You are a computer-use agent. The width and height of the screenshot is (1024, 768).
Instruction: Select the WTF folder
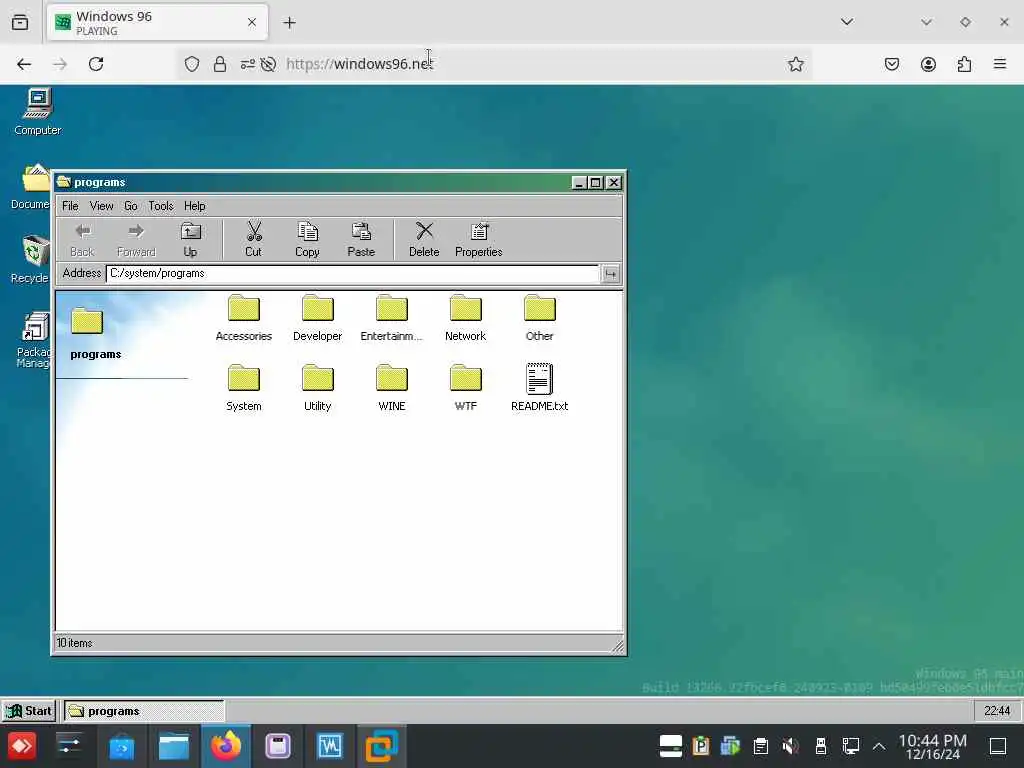(465, 389)
